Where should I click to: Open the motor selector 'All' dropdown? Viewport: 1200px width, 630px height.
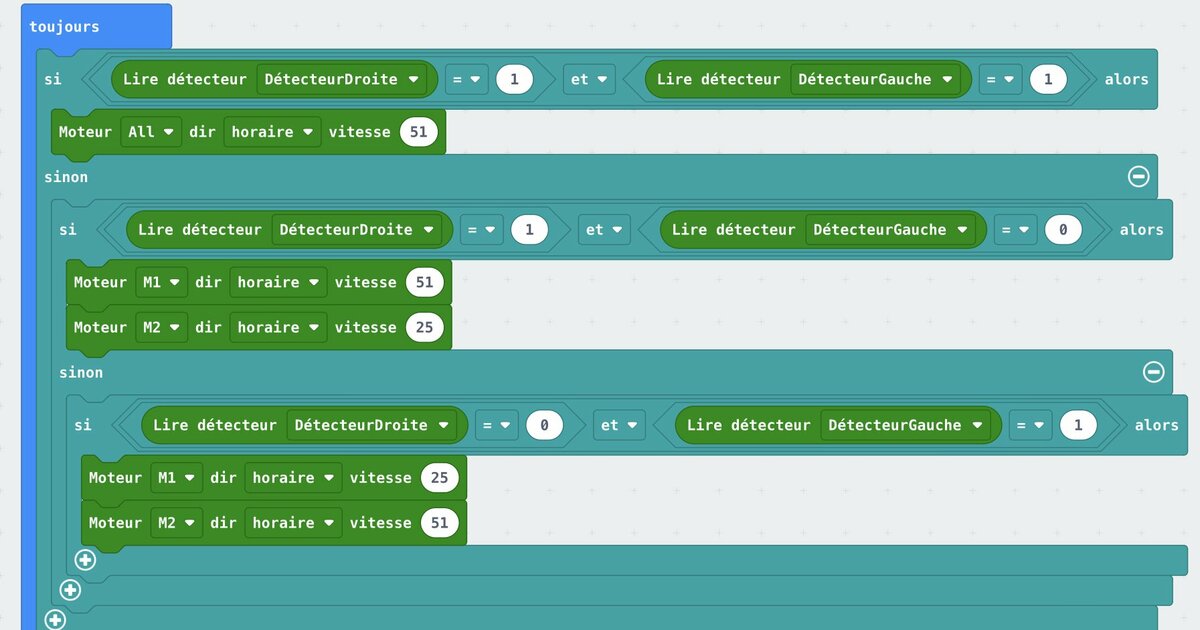pos(151,131)
